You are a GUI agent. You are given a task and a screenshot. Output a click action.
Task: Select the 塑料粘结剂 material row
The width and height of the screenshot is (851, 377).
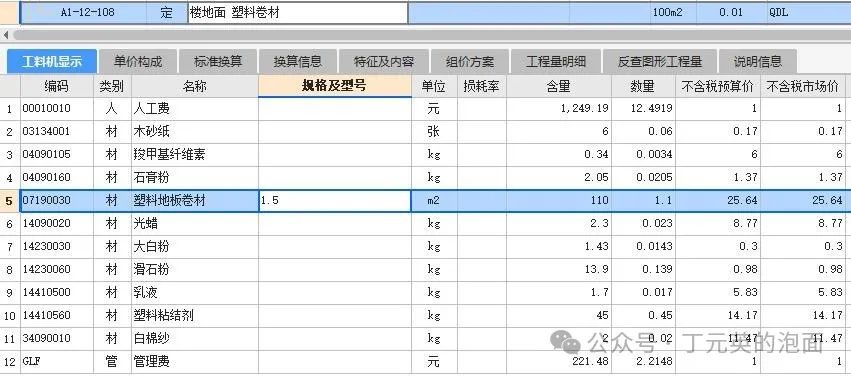click(426, 315)
